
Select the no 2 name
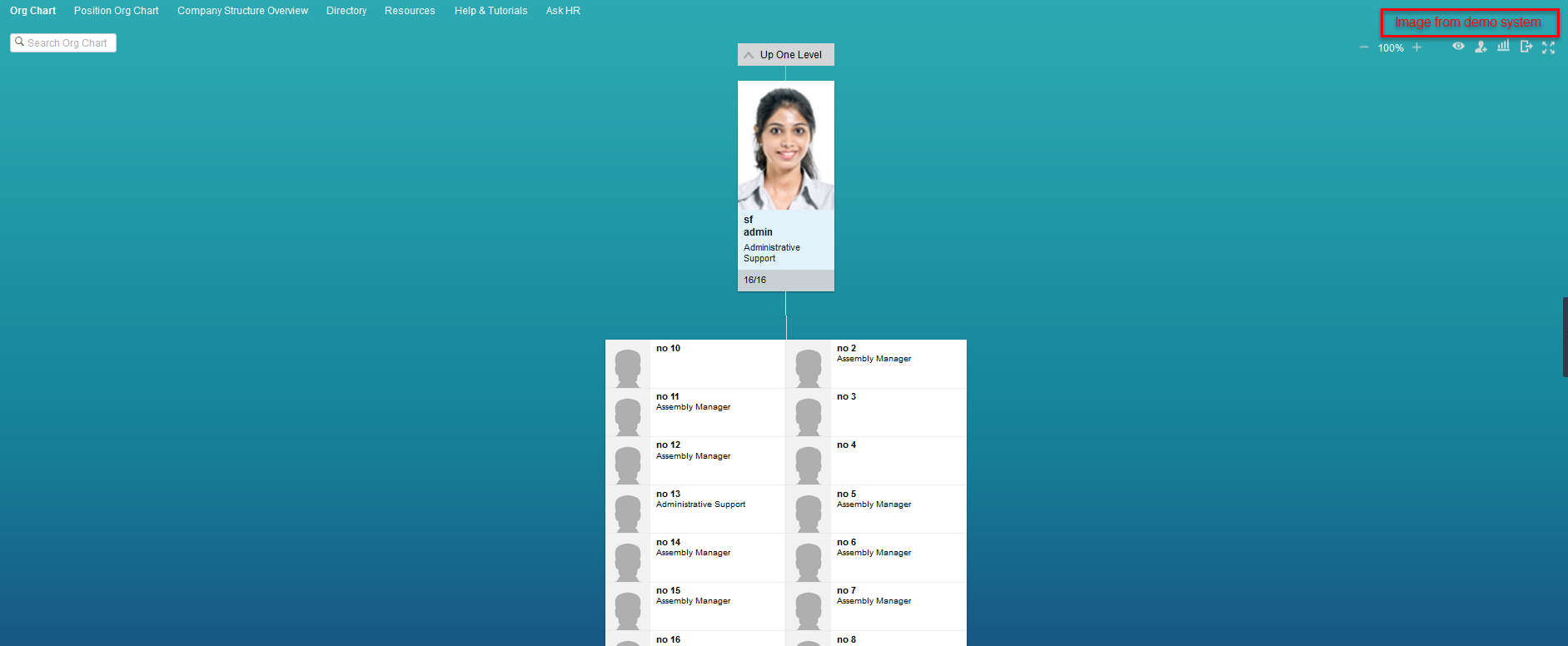tap(846, 348)
